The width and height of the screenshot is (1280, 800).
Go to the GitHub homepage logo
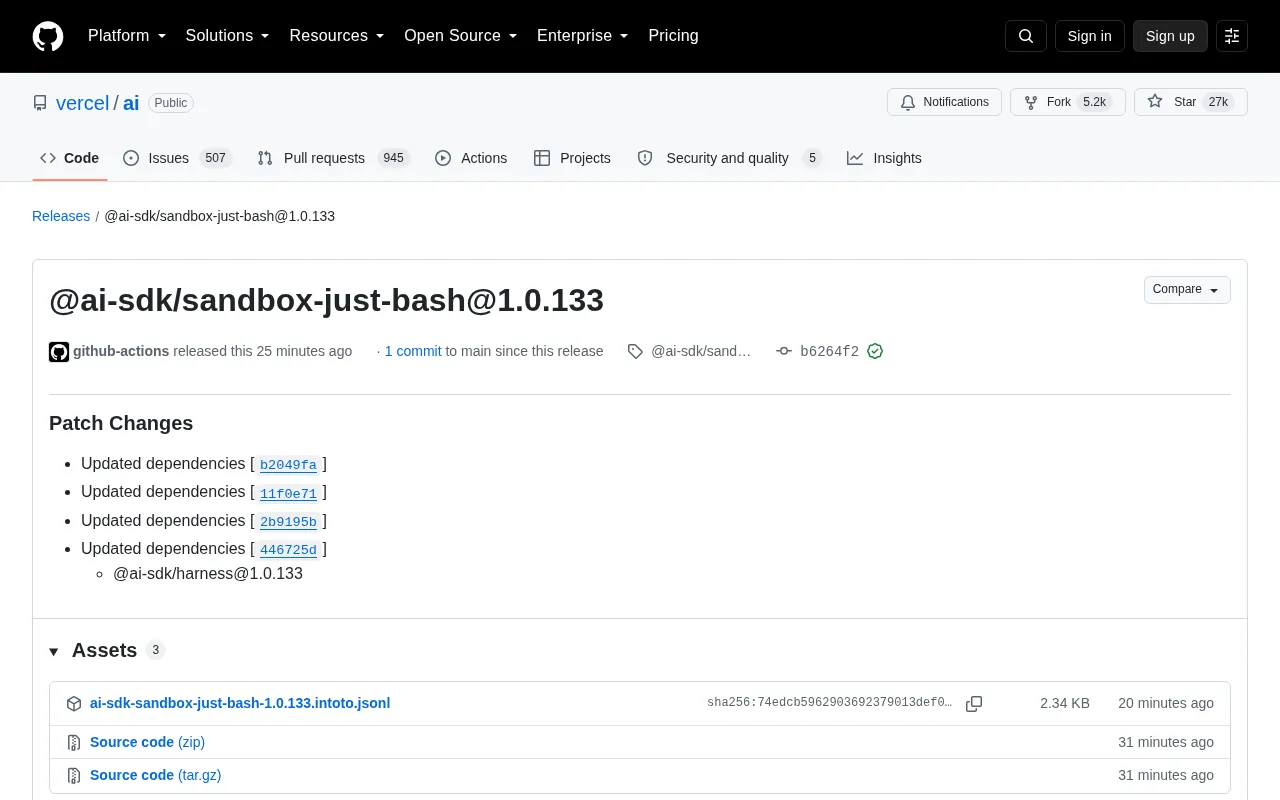click(x=48, y=36)
